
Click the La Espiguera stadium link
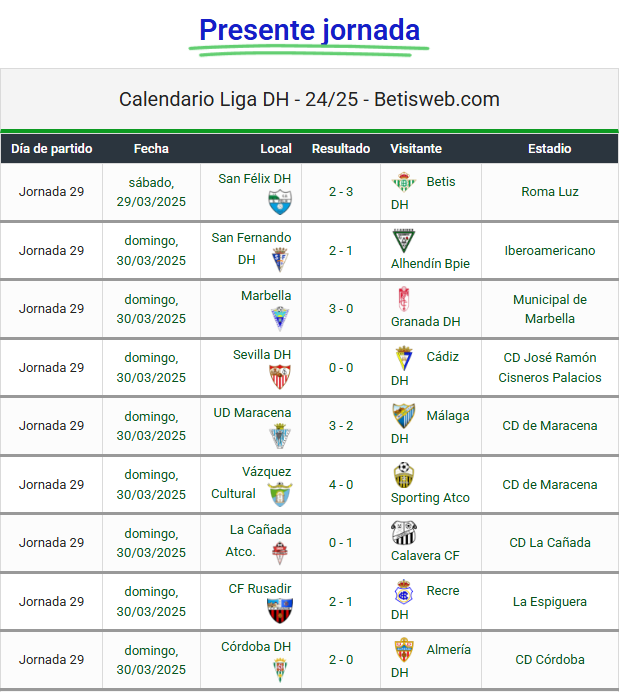pos(549,601)
